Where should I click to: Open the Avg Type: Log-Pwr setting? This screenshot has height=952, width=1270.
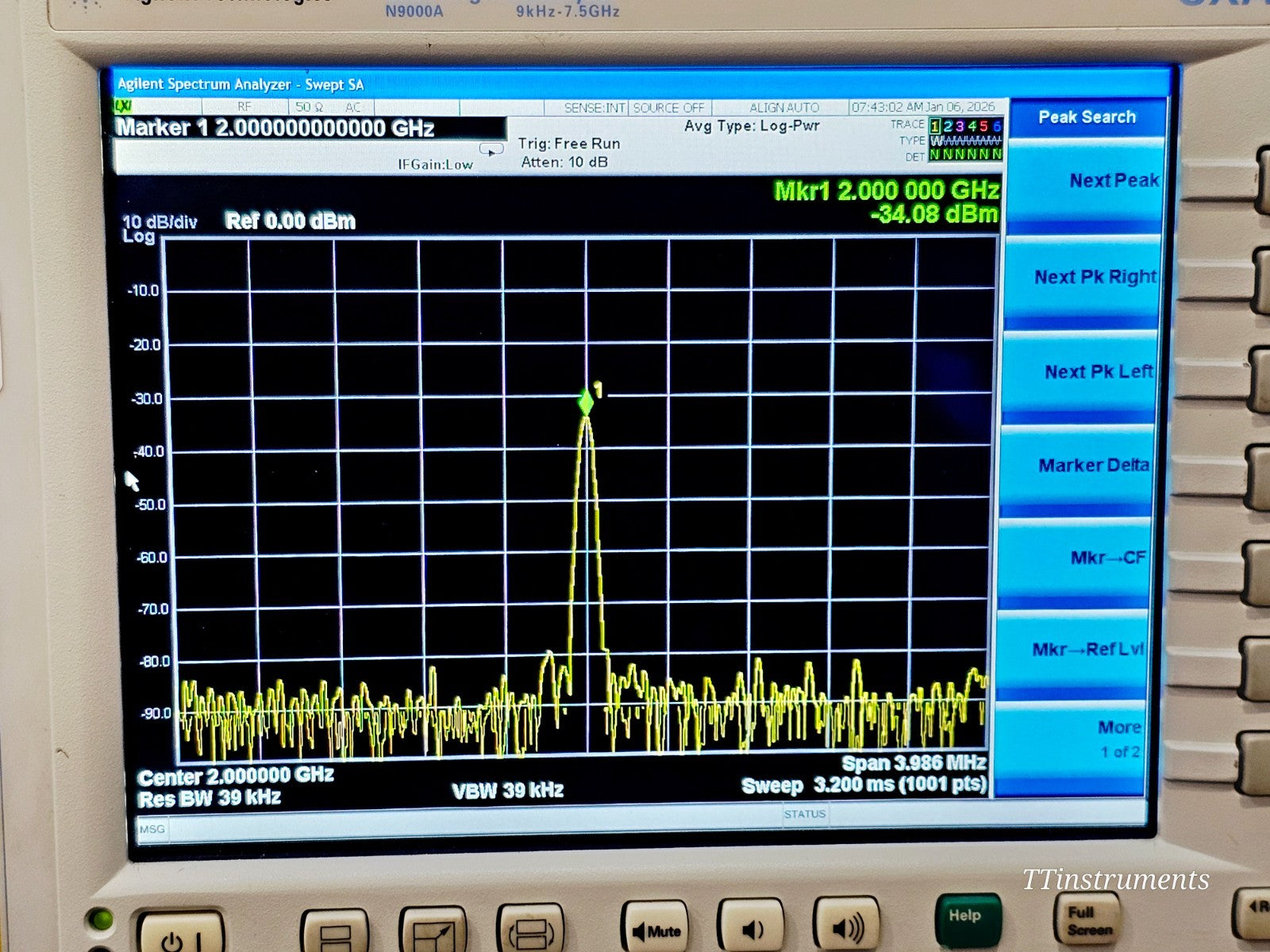pos(751,126)
